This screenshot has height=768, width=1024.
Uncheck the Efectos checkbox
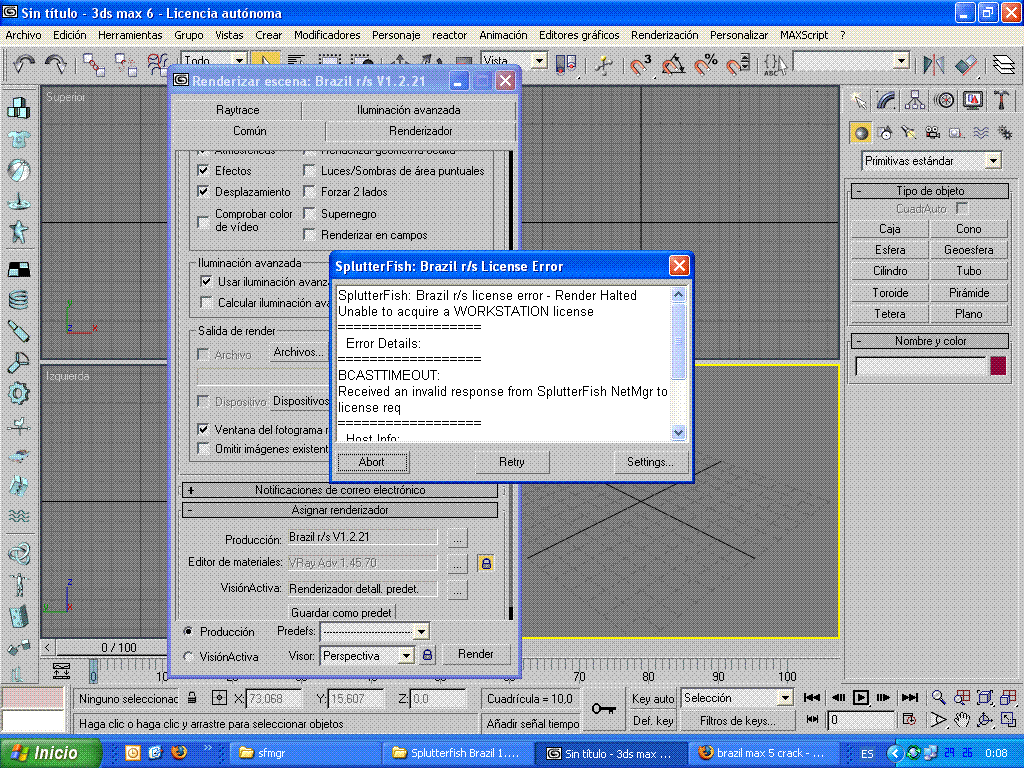pyautogui.click(x=203, y=170)
